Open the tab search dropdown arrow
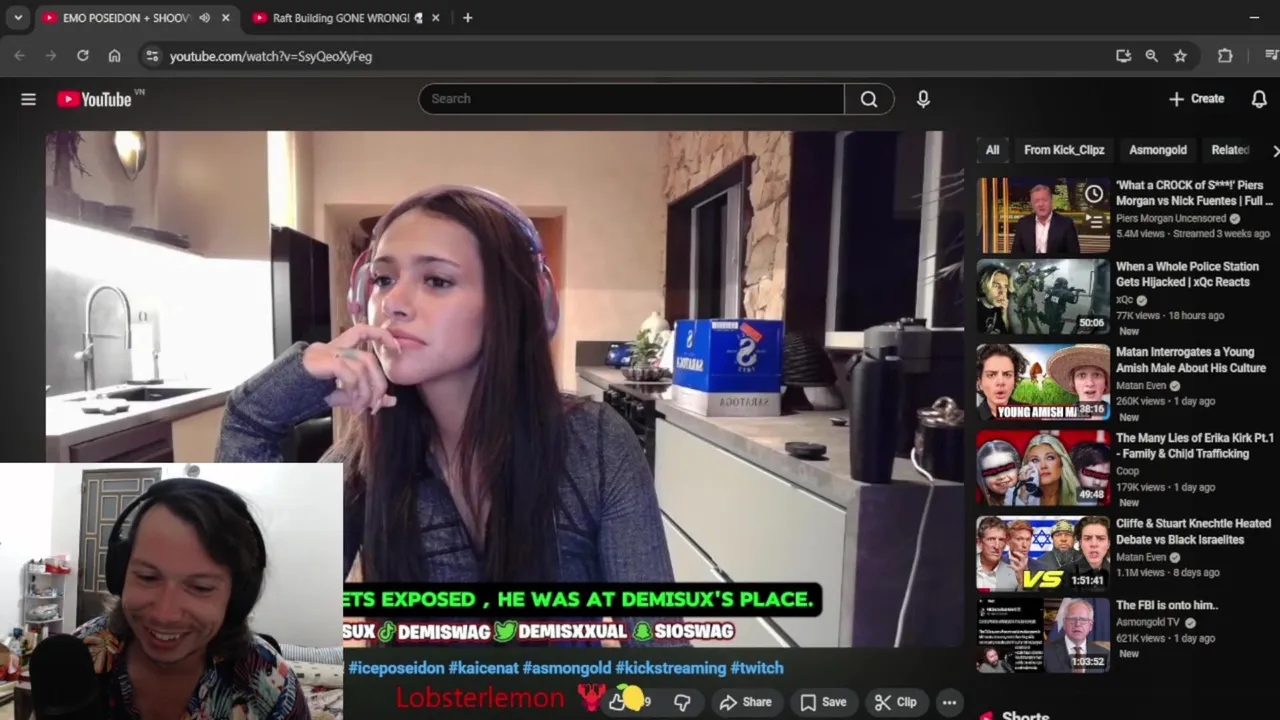Viewport: 1280px width, 720px height. click(18, 18)
